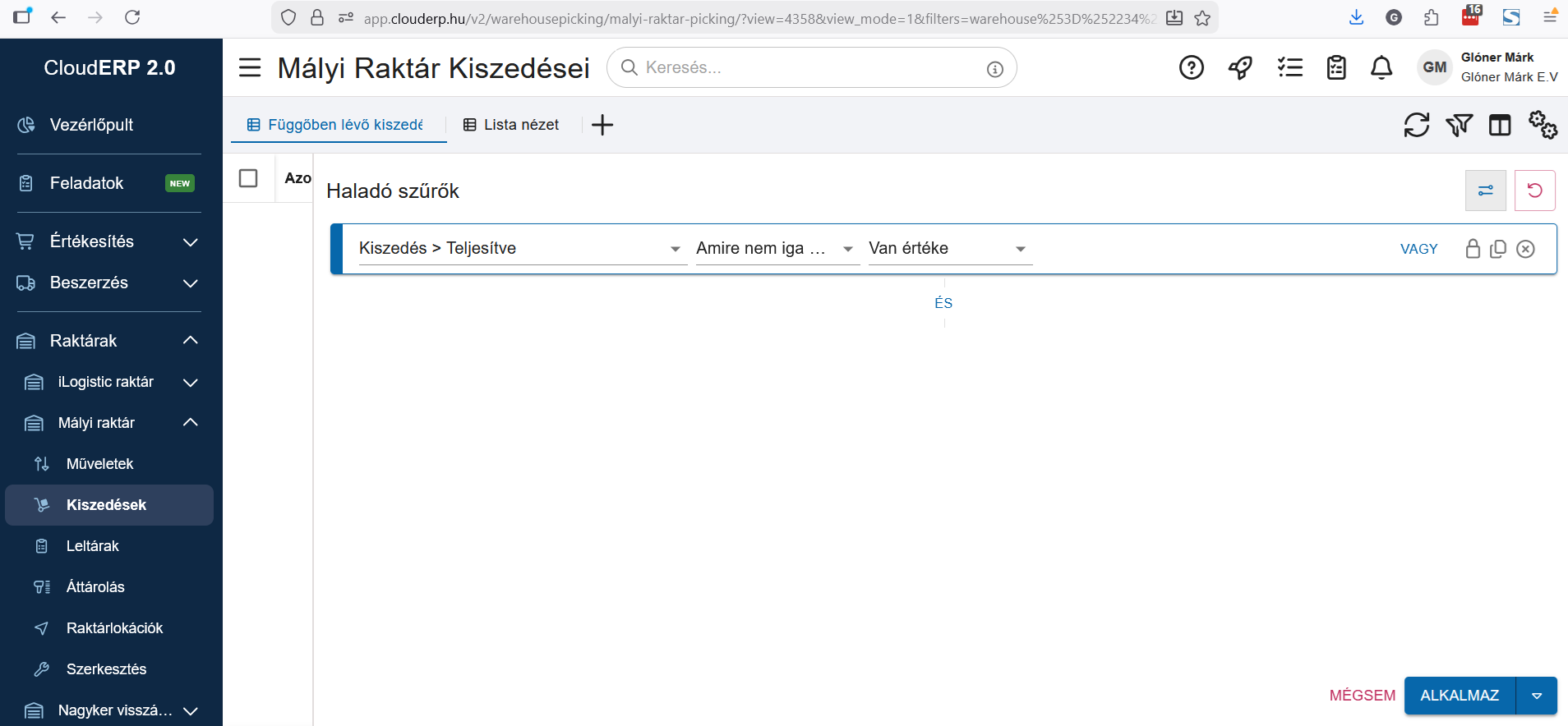Click the browser address bar URL
This screenshot has height=726, width=1568.
pyautogui.click(x=759, y=18)
